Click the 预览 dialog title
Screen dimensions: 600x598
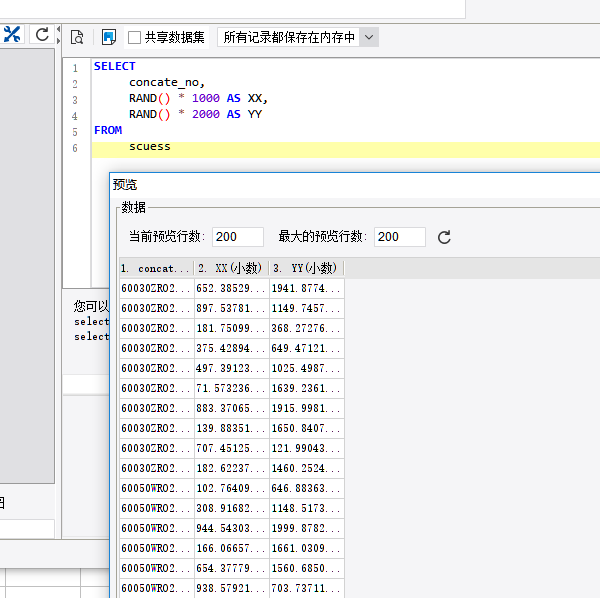point(125,185)
